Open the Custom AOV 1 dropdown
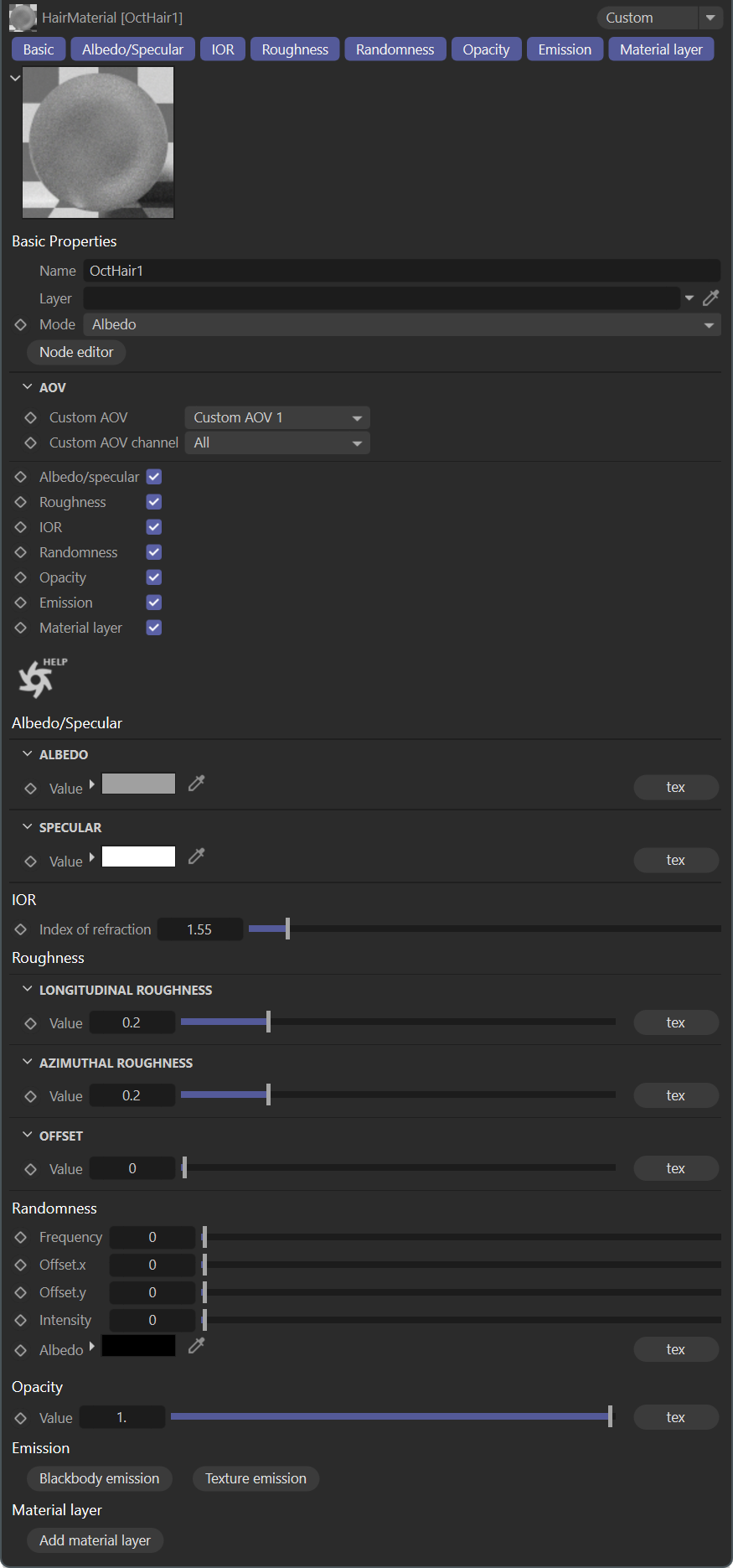 coord(276,417)
